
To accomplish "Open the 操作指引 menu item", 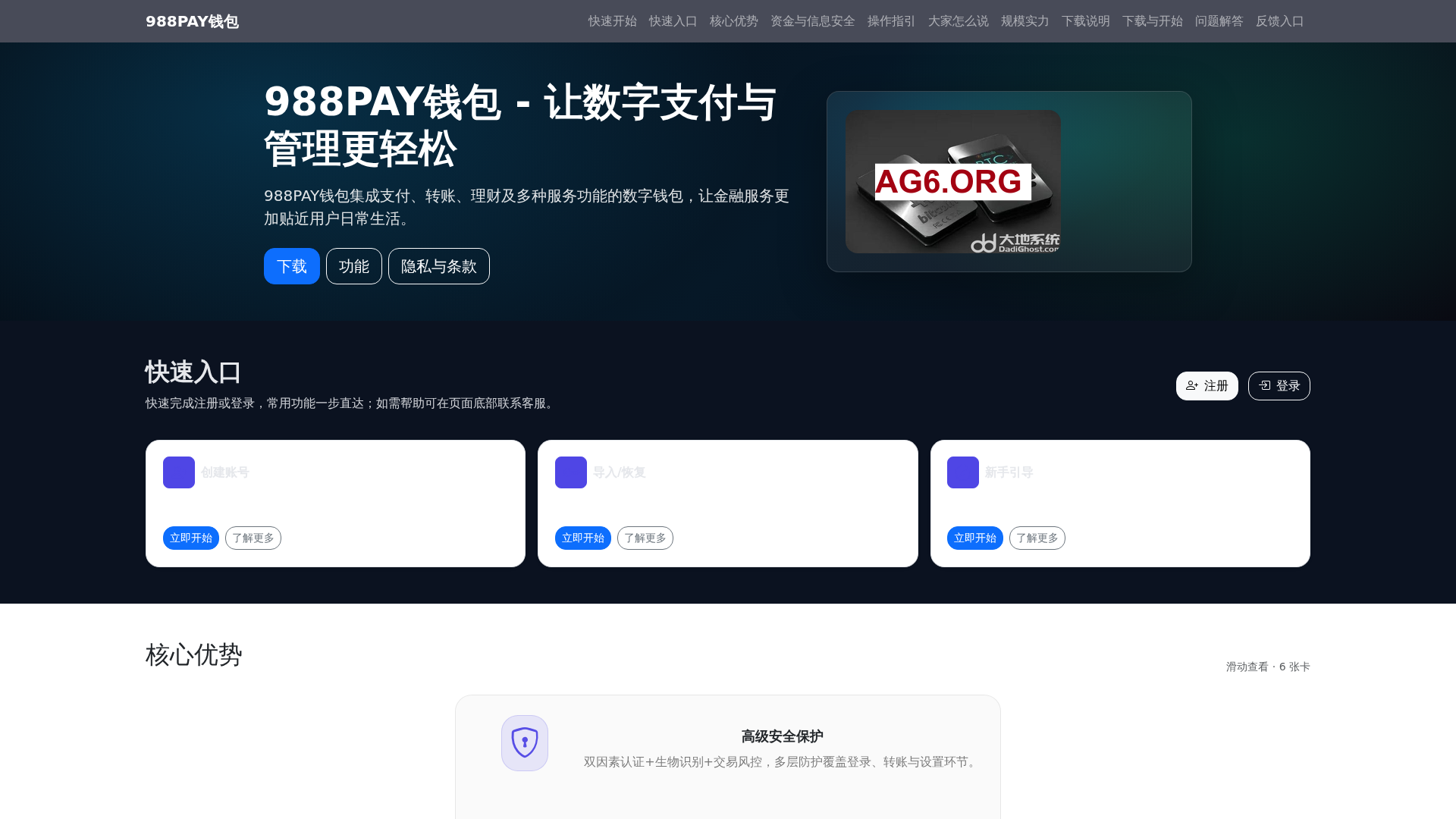I will 892,21.
